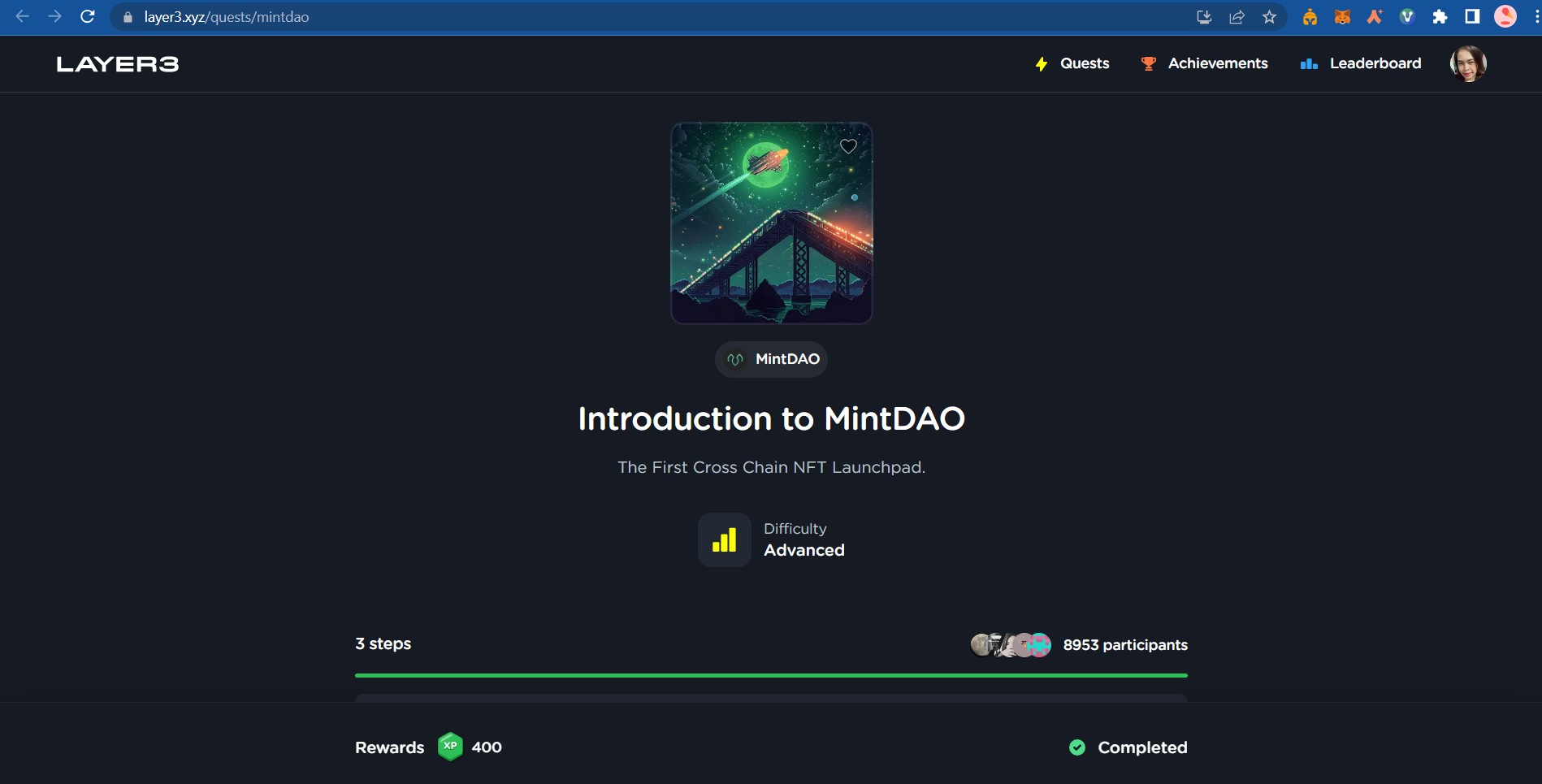Open the Extensions puzzle menu
The height and width of the screenshot is (784, 1542).
click(x=1440, y=17)
